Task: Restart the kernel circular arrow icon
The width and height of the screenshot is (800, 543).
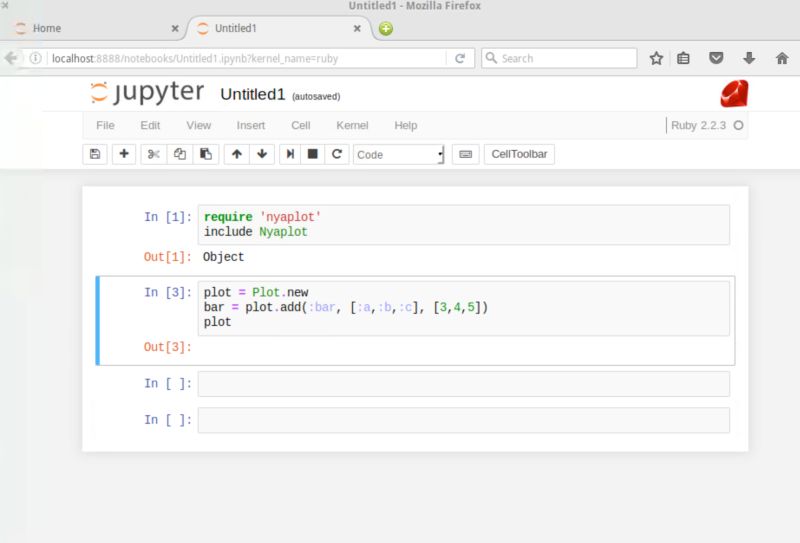Action: pyautogui.click(x=337, y=154)
